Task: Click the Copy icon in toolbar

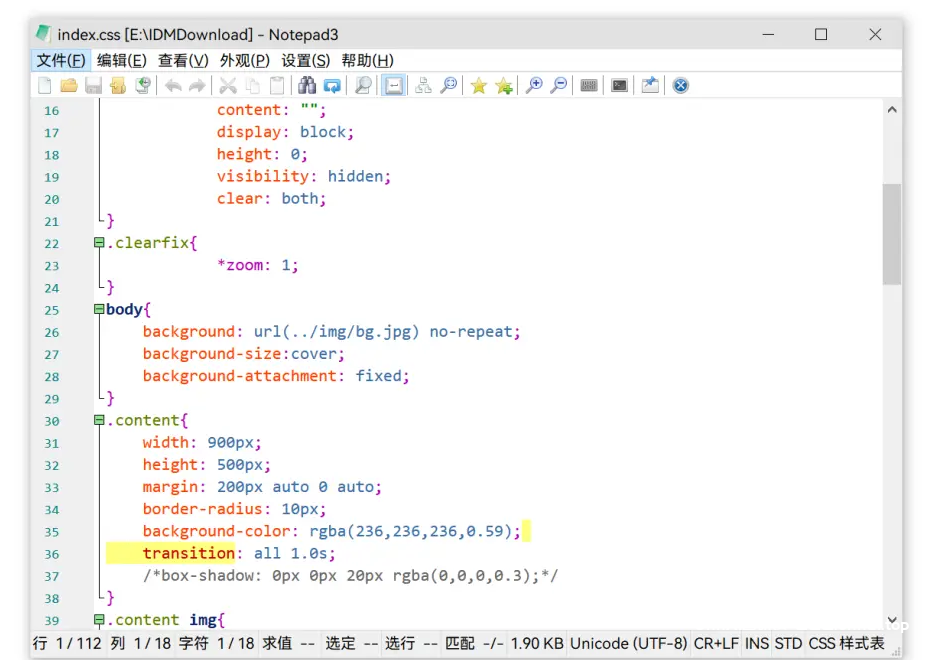Action: coord(253,86)
